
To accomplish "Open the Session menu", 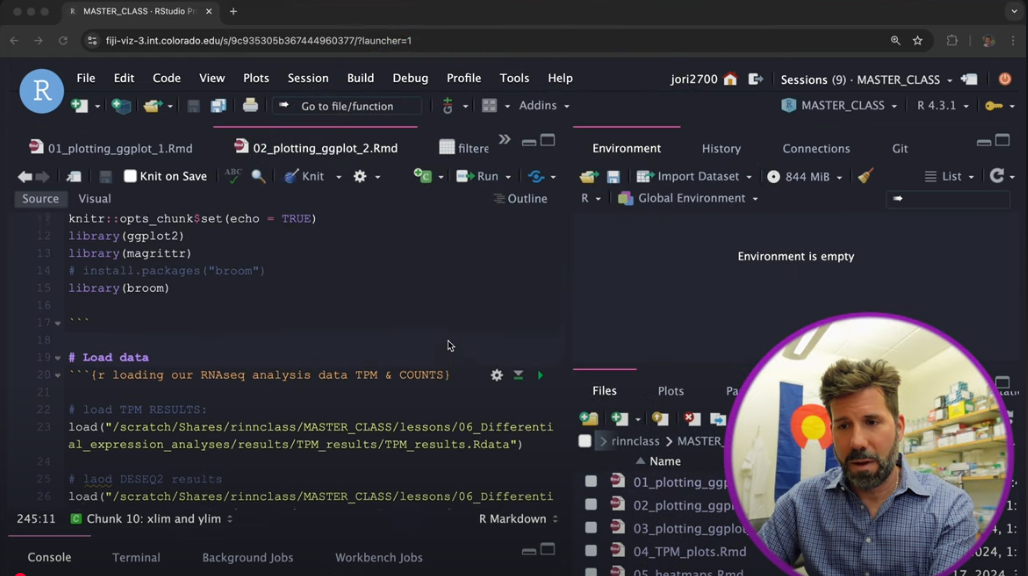I will coord(307,78).
